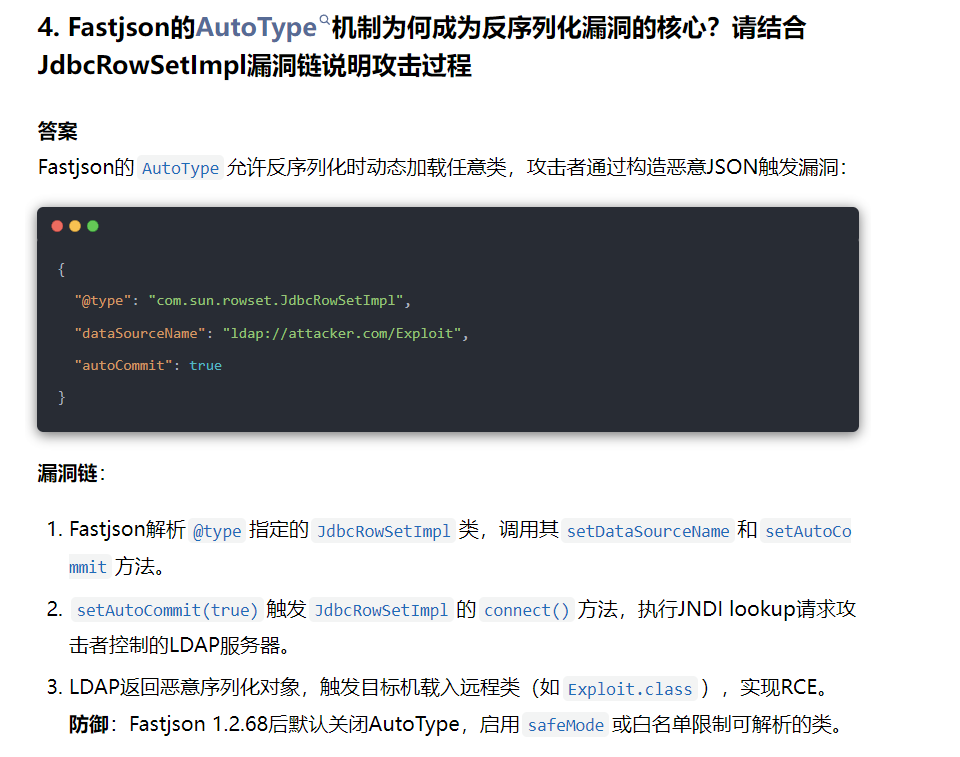Click the @type inline code in step 1
960x757 pixels.
tap(217, 531)
